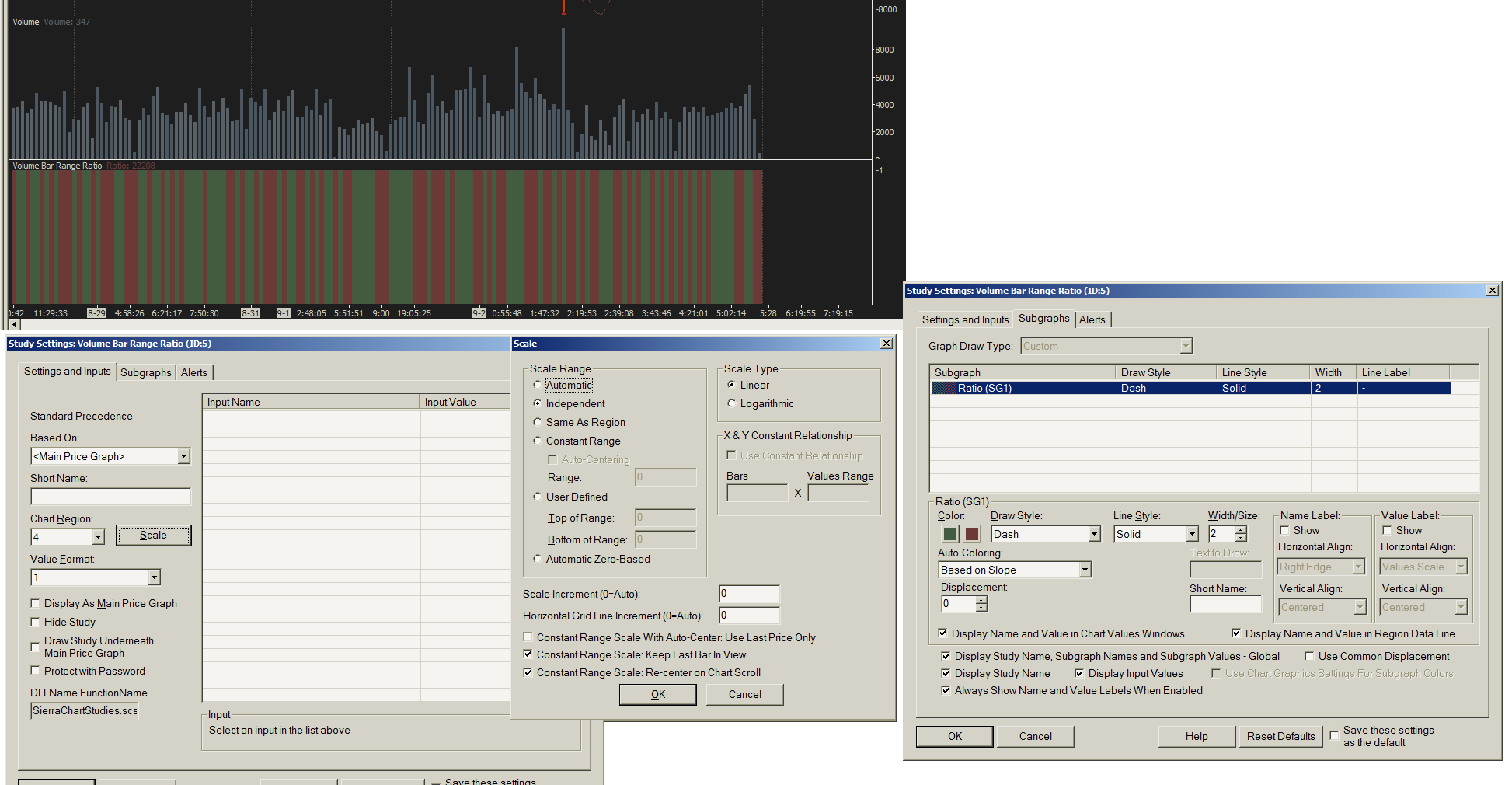
Task: Switch to Alerts tab in right dialog
Action: coord(1092,319)
